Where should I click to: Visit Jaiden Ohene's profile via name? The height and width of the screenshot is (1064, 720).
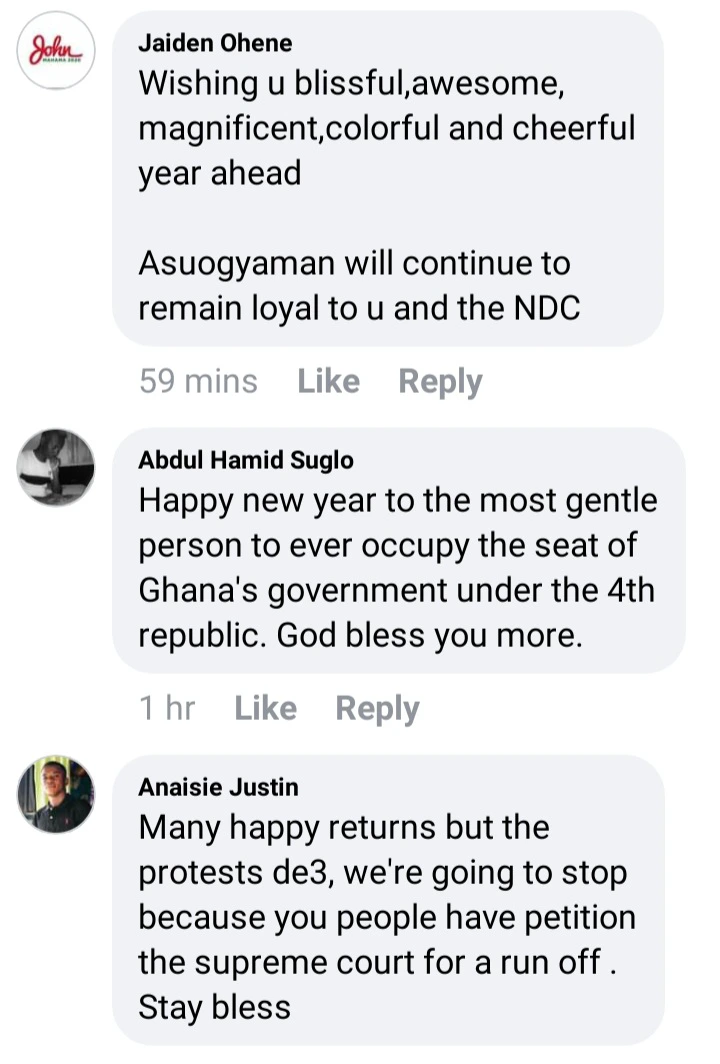[x=215, y=43]
